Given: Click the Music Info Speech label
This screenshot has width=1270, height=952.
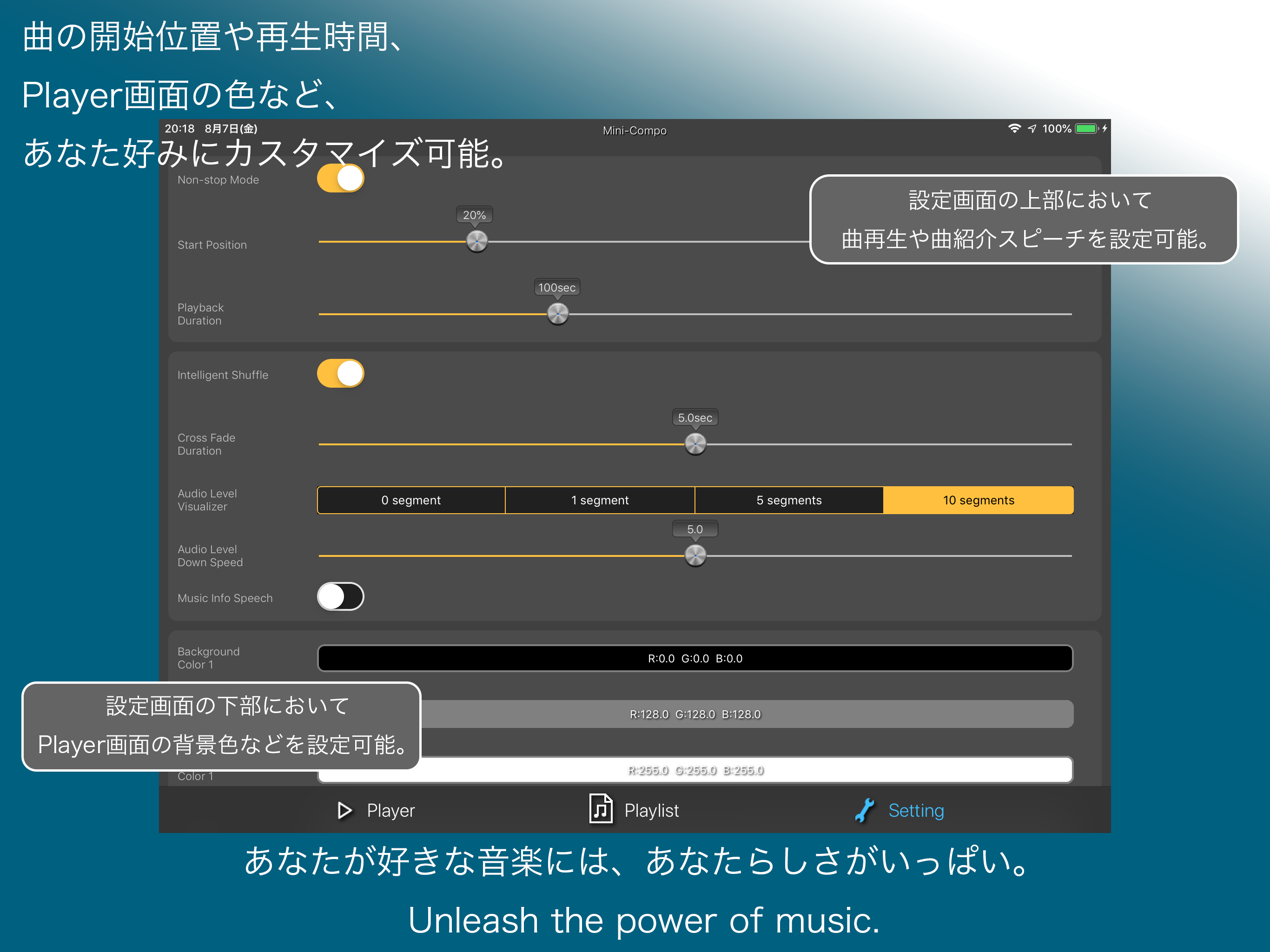Looking at the screenshot, I should pyautogui.click(x=225, y=598).
